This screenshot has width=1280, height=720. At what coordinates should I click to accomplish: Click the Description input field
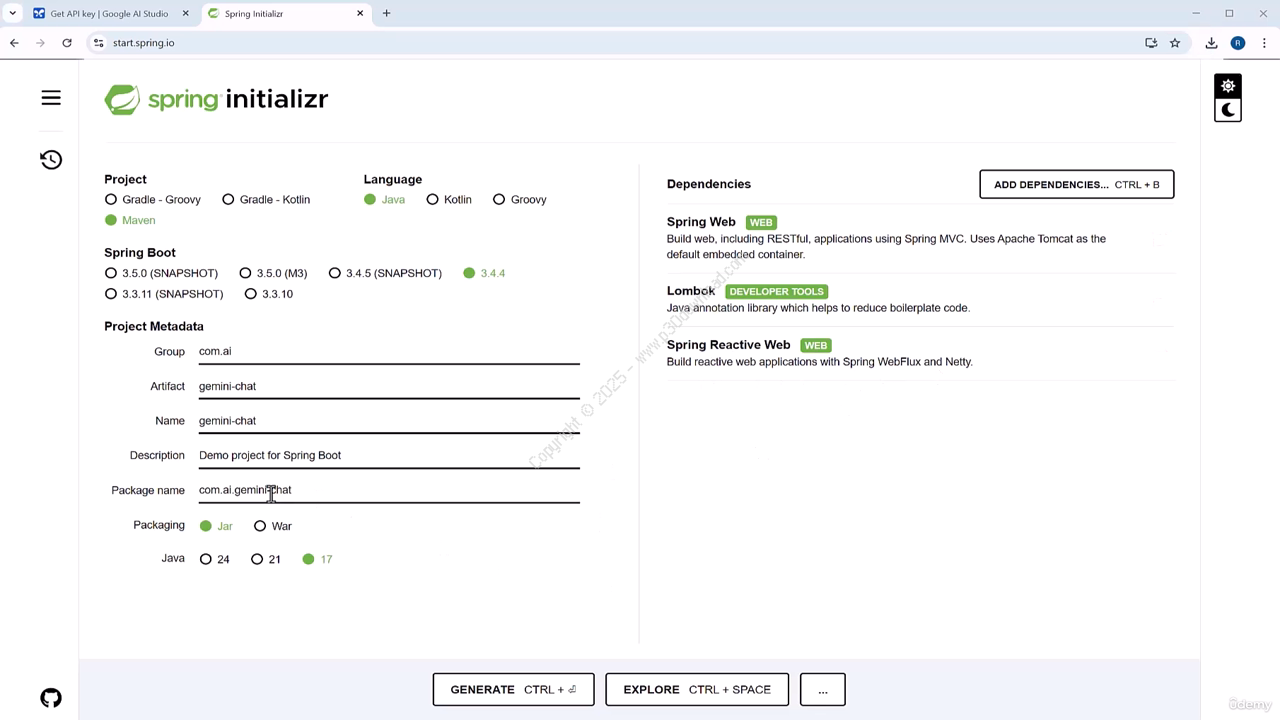pos(389,455)
